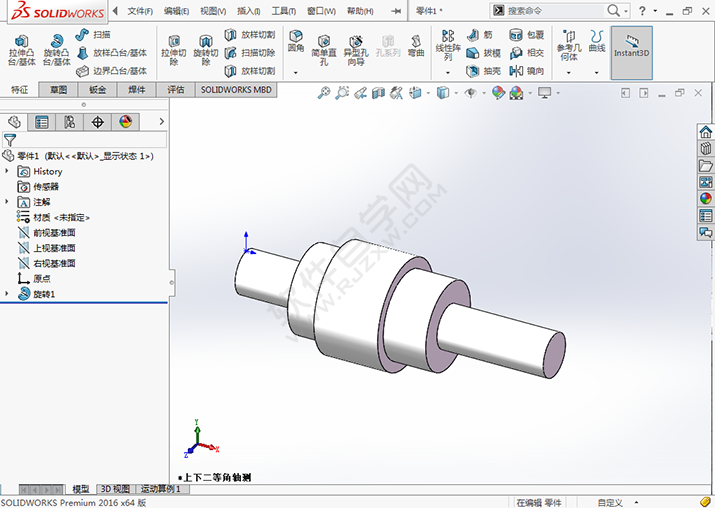Open the Reference Geometry dropdown arrow
The height and width of the screenshot is (508, 715).
pyautogui.click(x=569, y=73)
